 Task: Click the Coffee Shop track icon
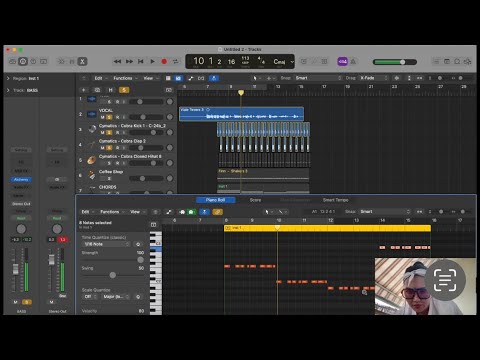[92, 175]
